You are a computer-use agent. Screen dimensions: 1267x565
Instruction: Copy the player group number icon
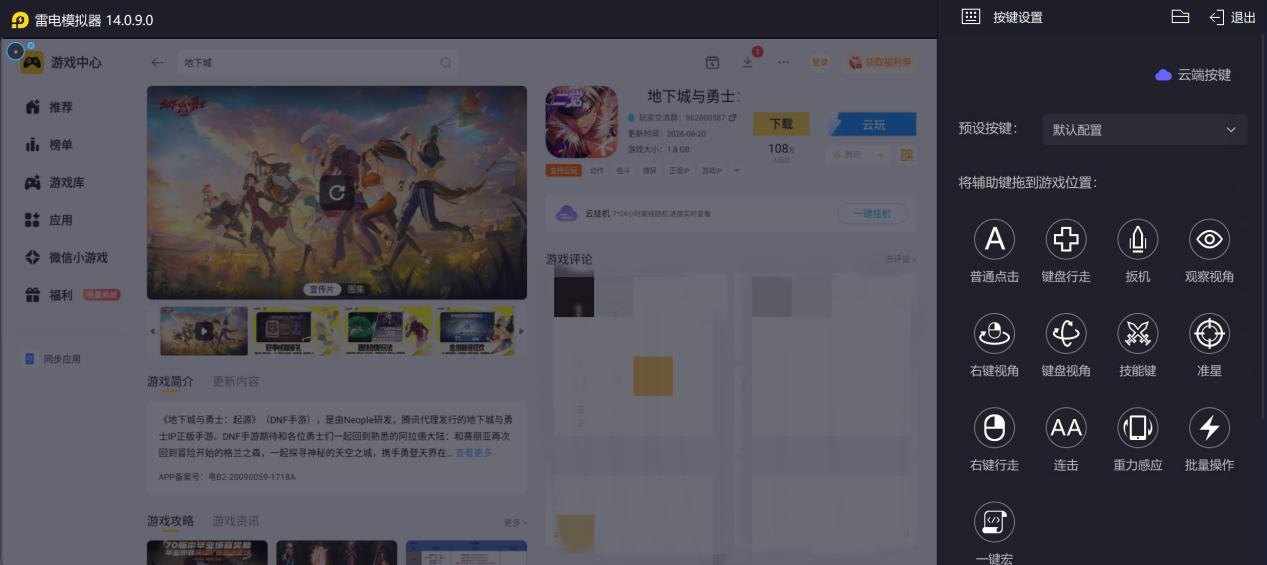pos(732,118)
